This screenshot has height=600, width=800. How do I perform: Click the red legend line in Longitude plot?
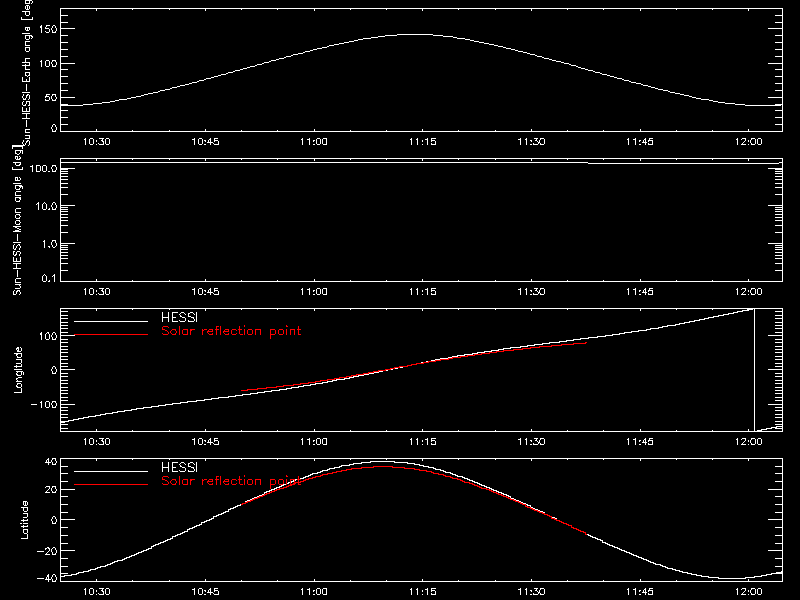[111, 335]
